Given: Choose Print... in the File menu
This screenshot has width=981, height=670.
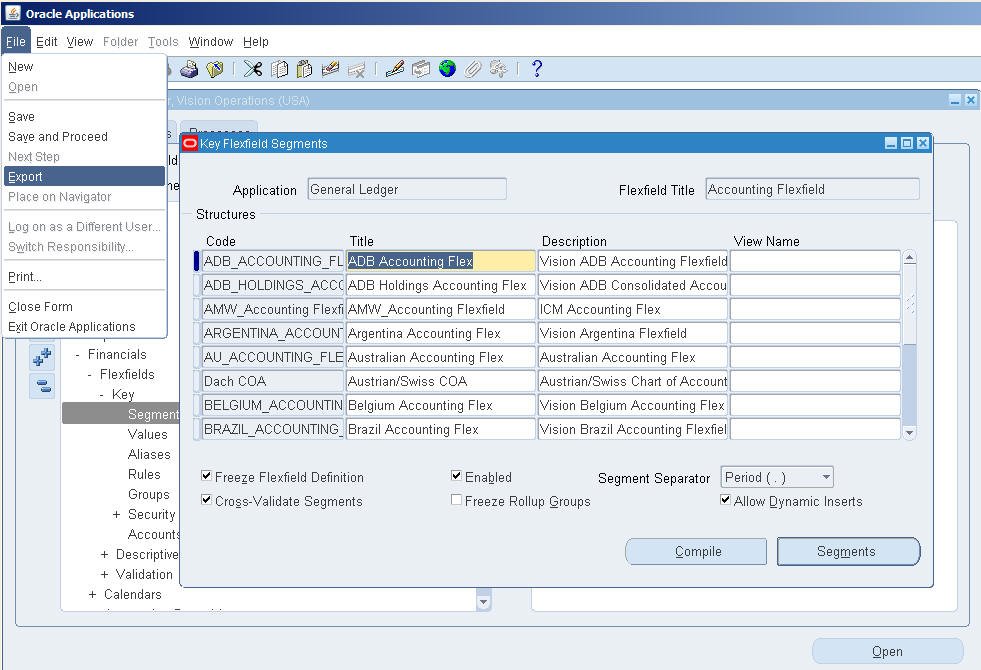Looking at the screenshot, I should coord(84,277).
